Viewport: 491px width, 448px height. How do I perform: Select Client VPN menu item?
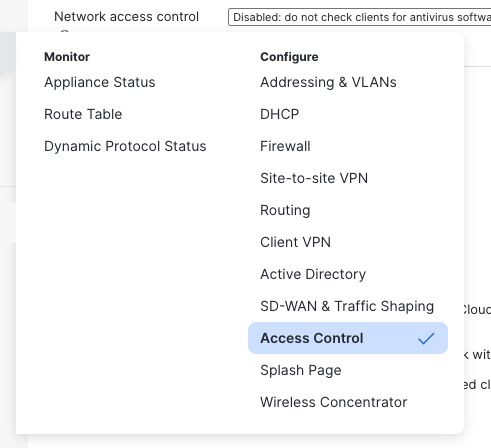296,242
